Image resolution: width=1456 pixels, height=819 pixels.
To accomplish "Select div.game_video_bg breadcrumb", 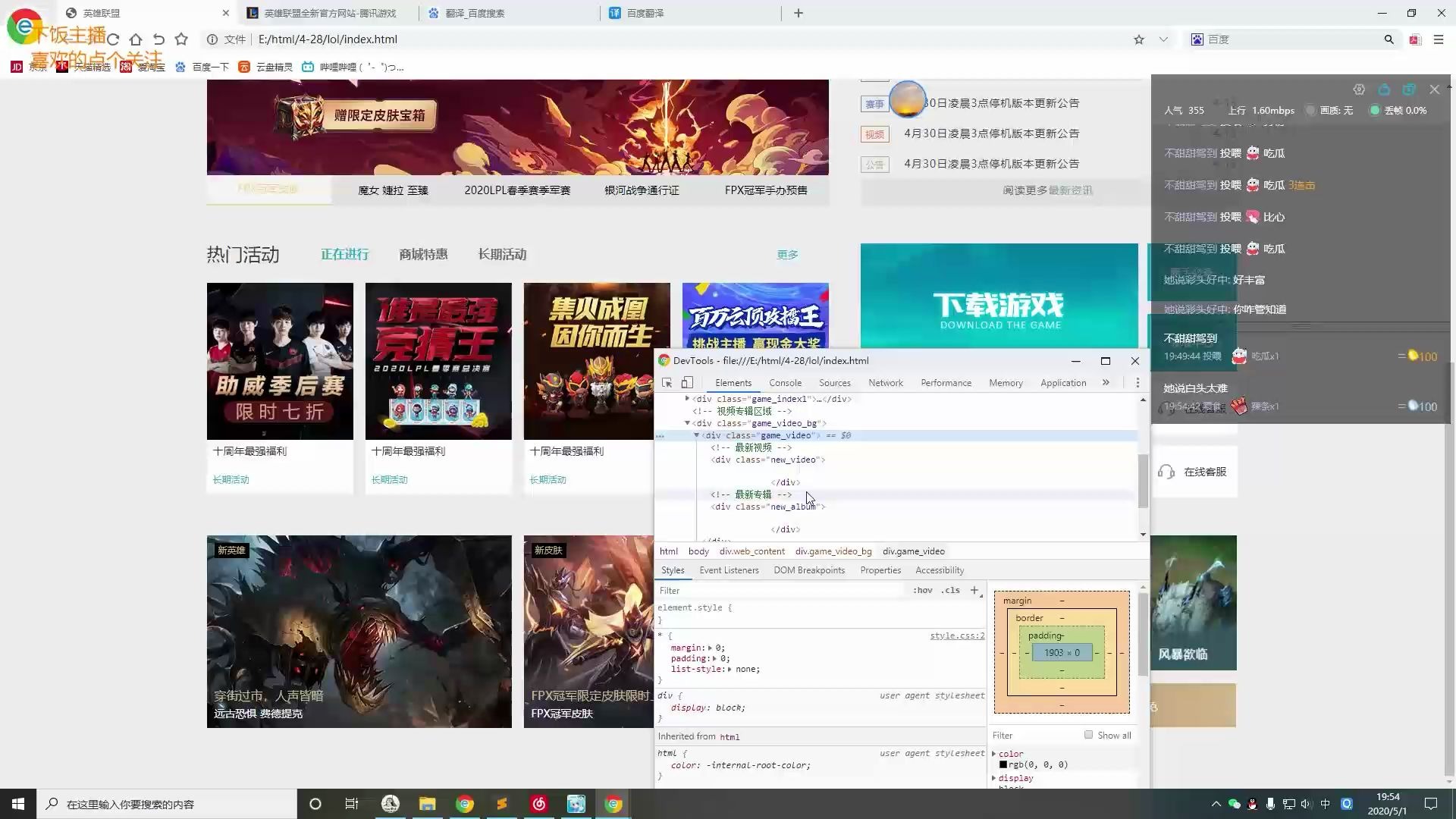I will [833, 551].
